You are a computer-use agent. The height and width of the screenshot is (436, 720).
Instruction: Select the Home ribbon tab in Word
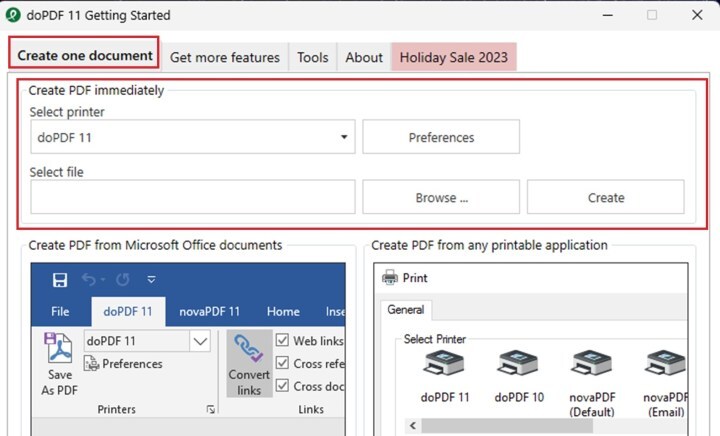point(283,312)
